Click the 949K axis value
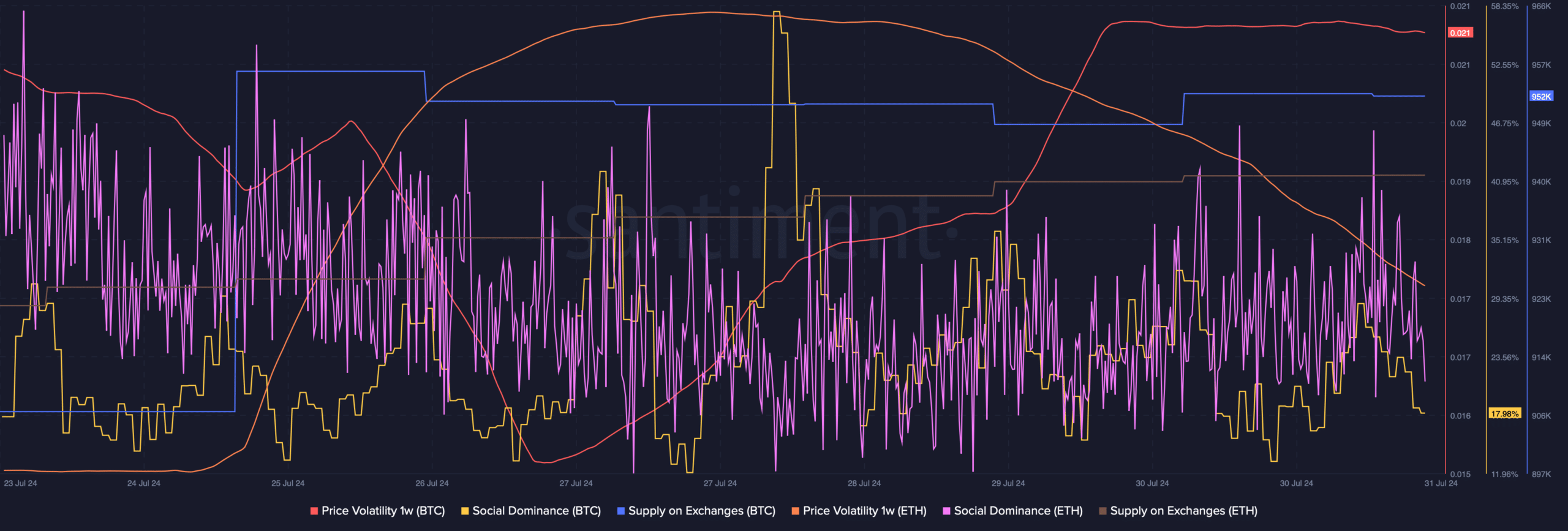Viewport: 1568px width, 531px height. point(1541,124)
